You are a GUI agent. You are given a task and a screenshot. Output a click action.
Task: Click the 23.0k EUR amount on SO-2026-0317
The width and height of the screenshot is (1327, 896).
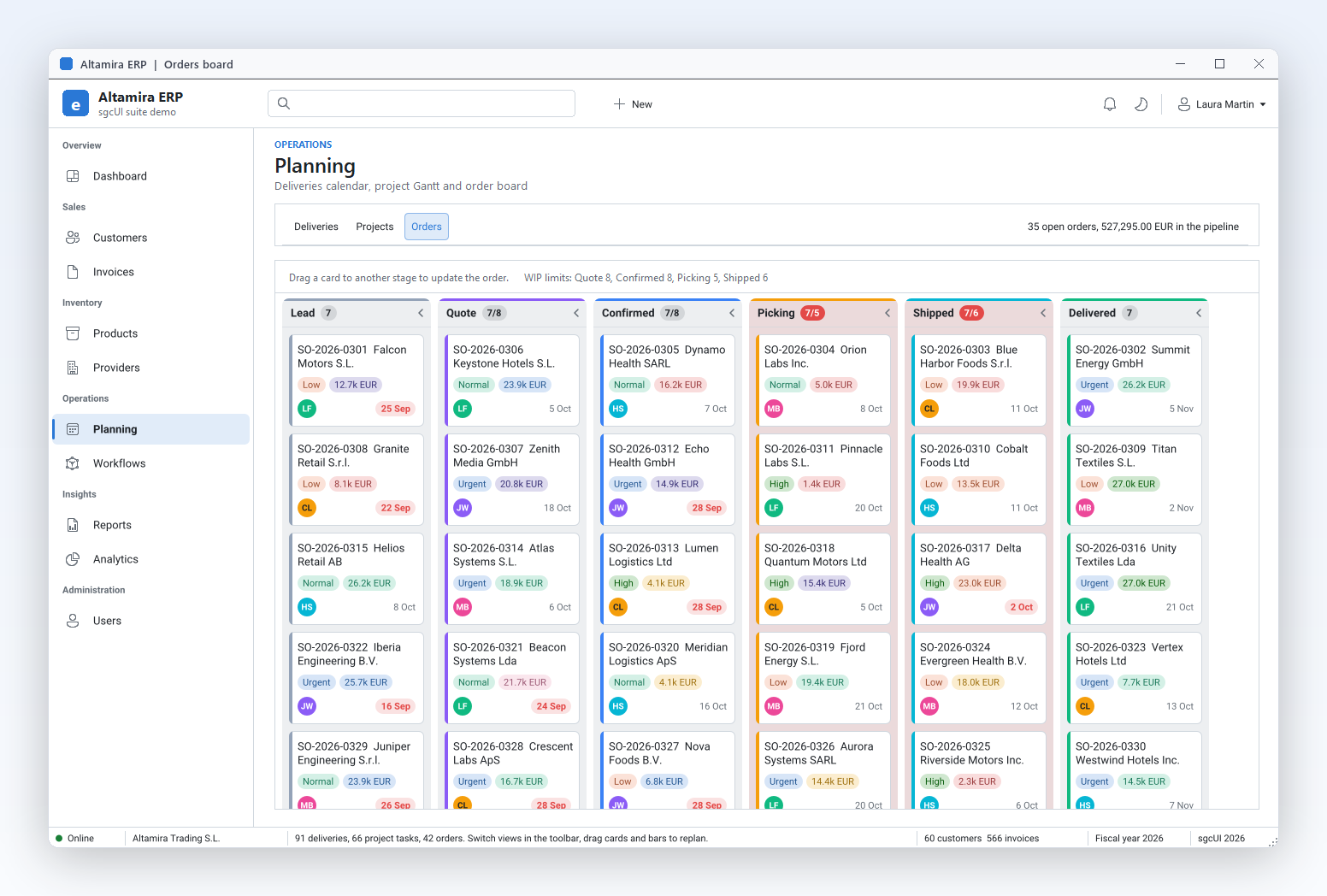point(980,583)
